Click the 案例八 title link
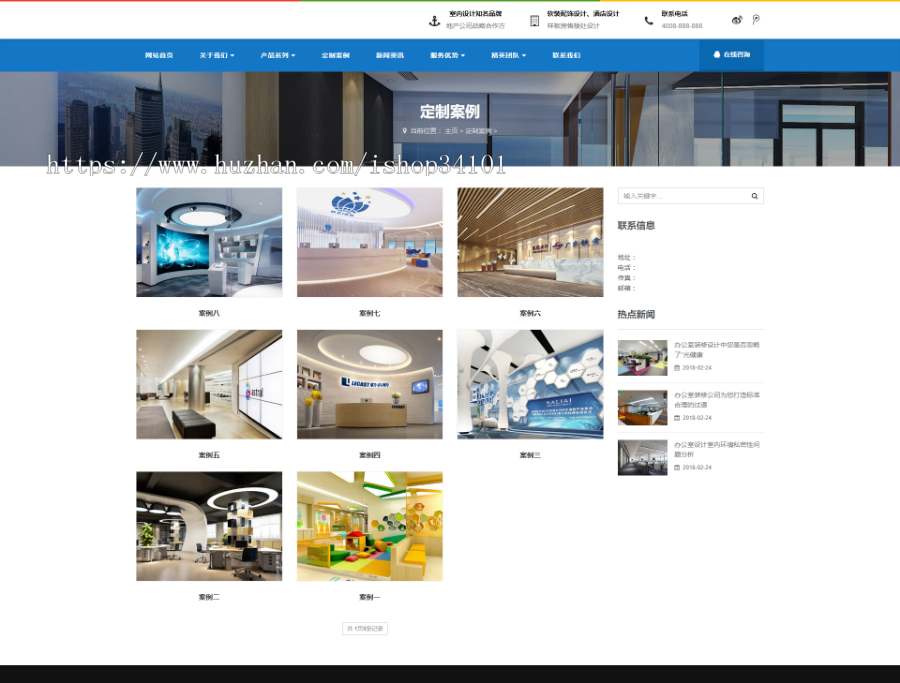The width and height of the screenshot is (900, 683). pyautogui.click(x=209, y=313)
